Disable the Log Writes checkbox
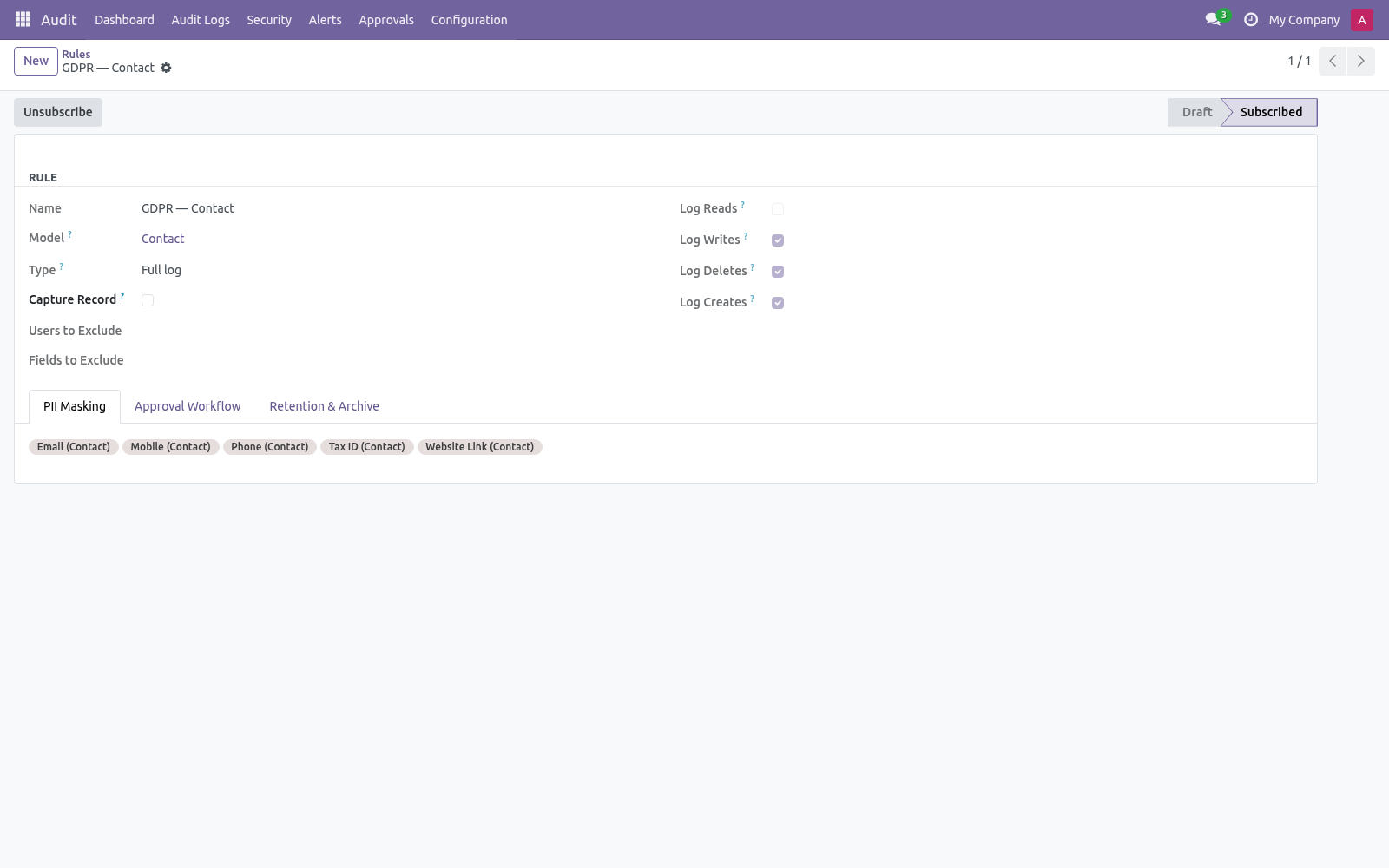Screen dimensions: 1389x868 coord(778,240)
